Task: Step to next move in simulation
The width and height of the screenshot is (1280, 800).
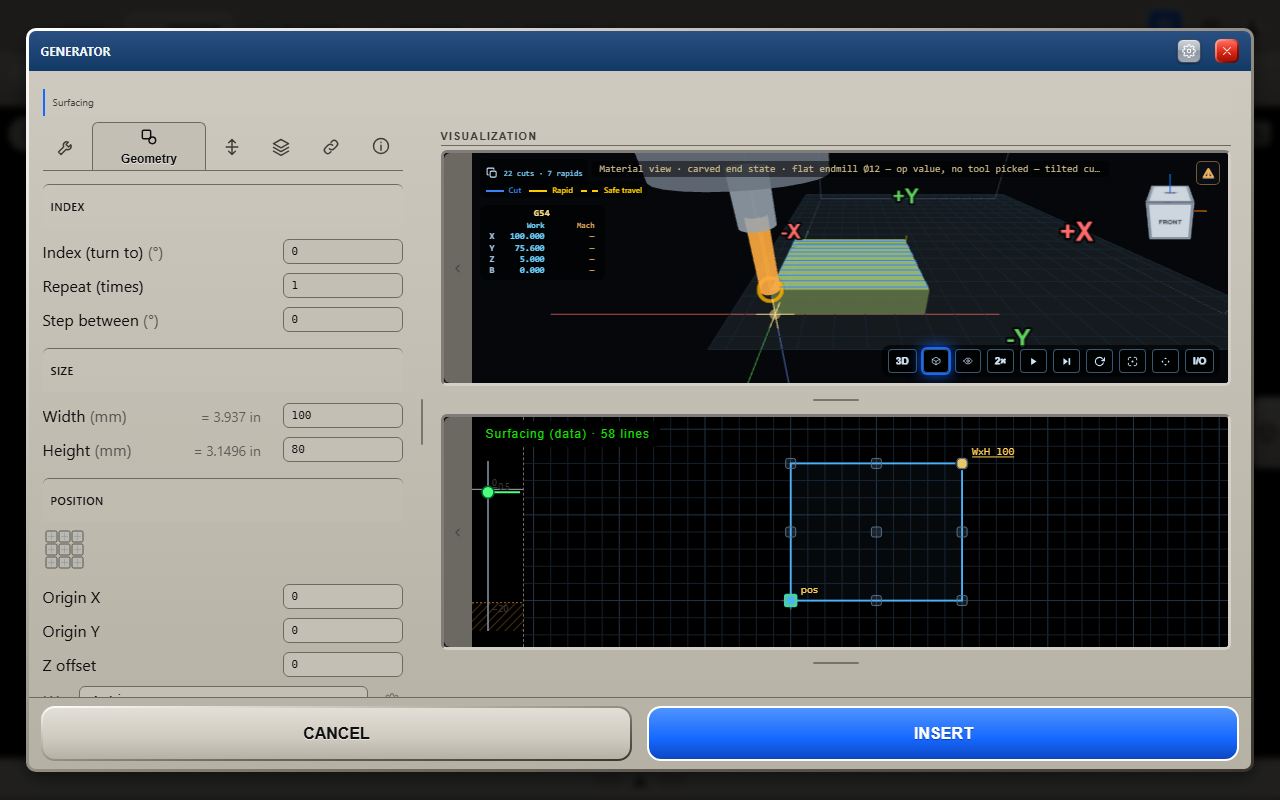Action: coord(1067,361)
